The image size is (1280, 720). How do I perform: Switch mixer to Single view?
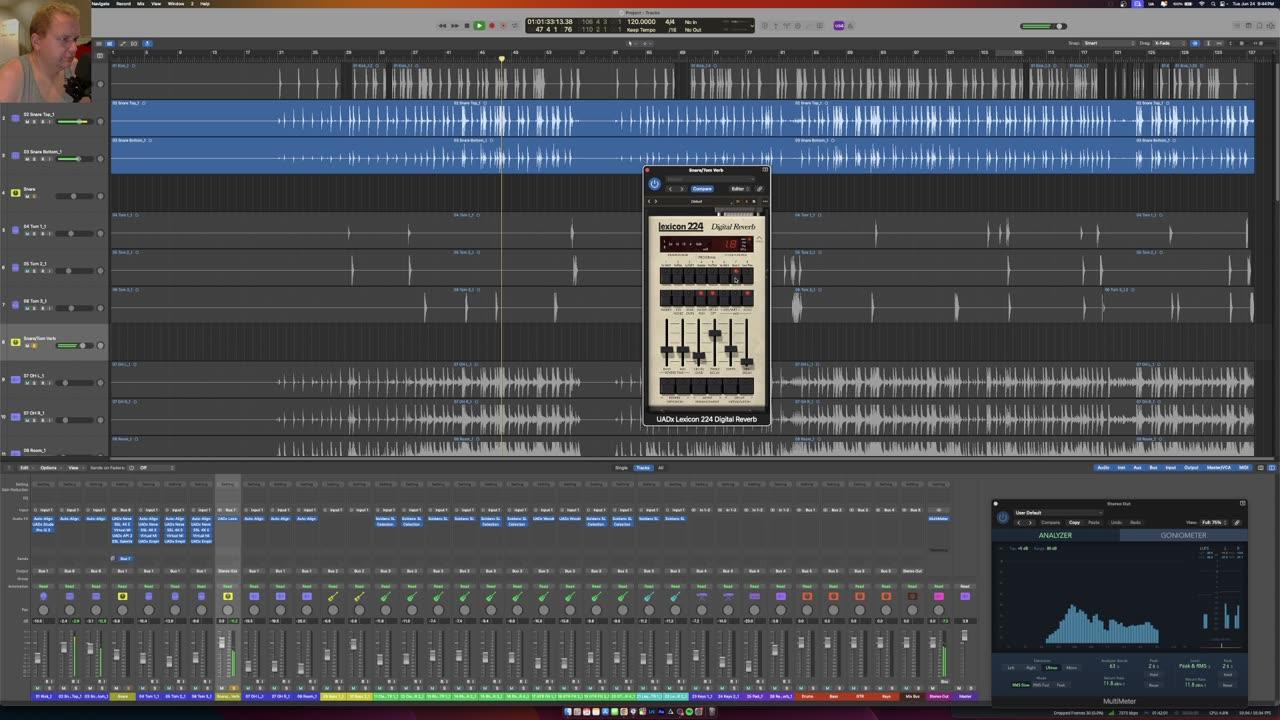(x=621, y=467)
